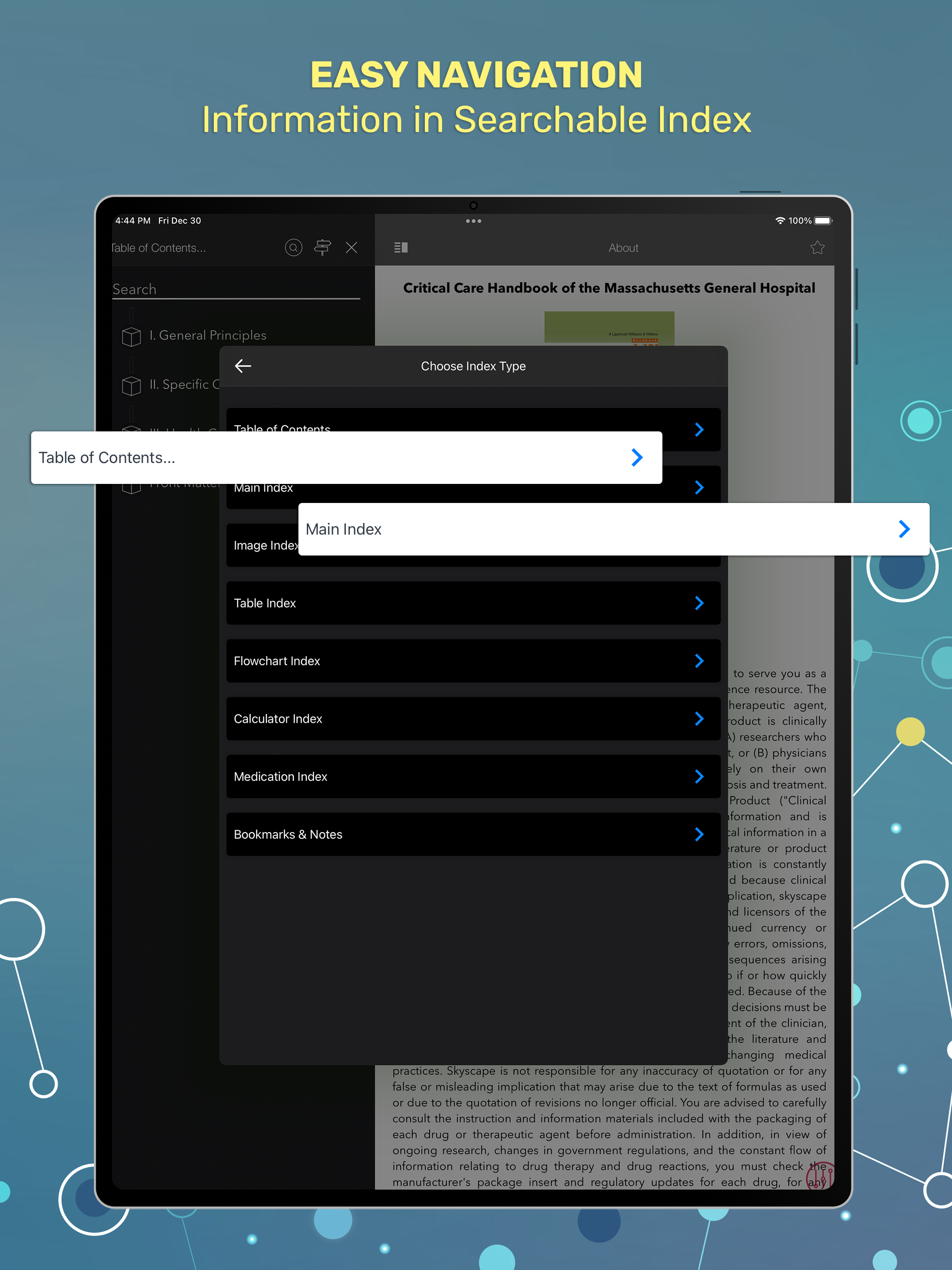The image size is (952, 1270).
Task: Tap the Fri Dec 30 date in status bar
Action: coord(179,220)
